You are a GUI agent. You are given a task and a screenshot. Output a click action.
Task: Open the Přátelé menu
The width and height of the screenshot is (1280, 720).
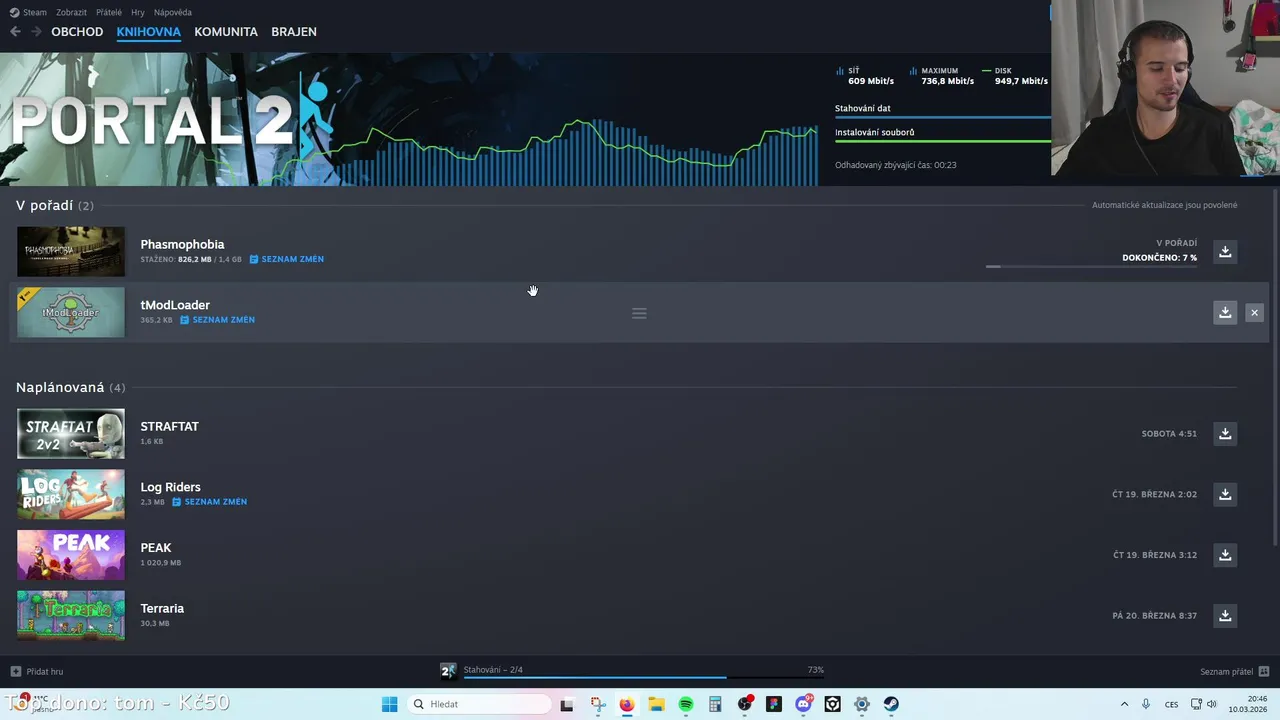(x=109, y=12)
